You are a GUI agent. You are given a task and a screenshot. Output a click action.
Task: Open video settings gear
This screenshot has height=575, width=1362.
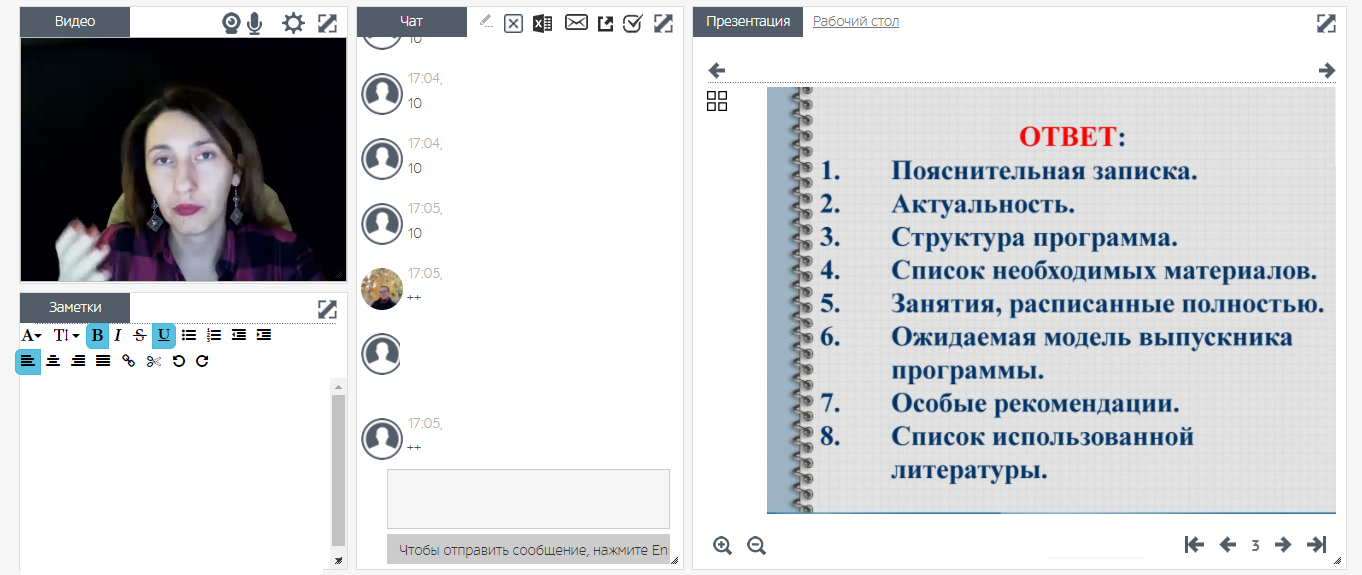[293, 23]
